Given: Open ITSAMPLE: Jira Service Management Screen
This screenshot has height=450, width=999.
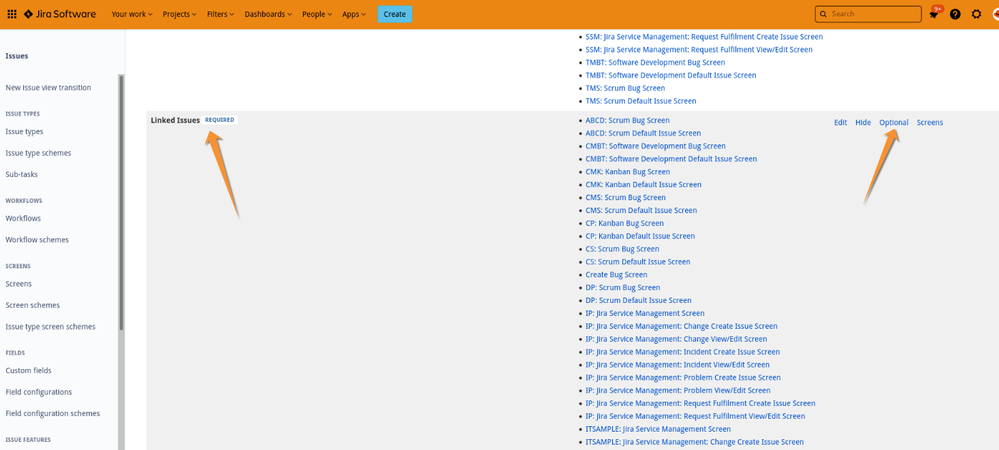Looking at the screenshot, I should pyautogui.click(x=658, y=429).
